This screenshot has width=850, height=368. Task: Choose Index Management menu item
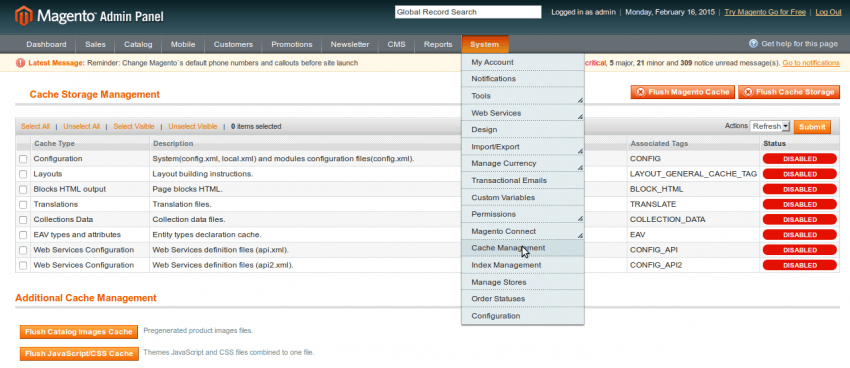pos(523,266)
